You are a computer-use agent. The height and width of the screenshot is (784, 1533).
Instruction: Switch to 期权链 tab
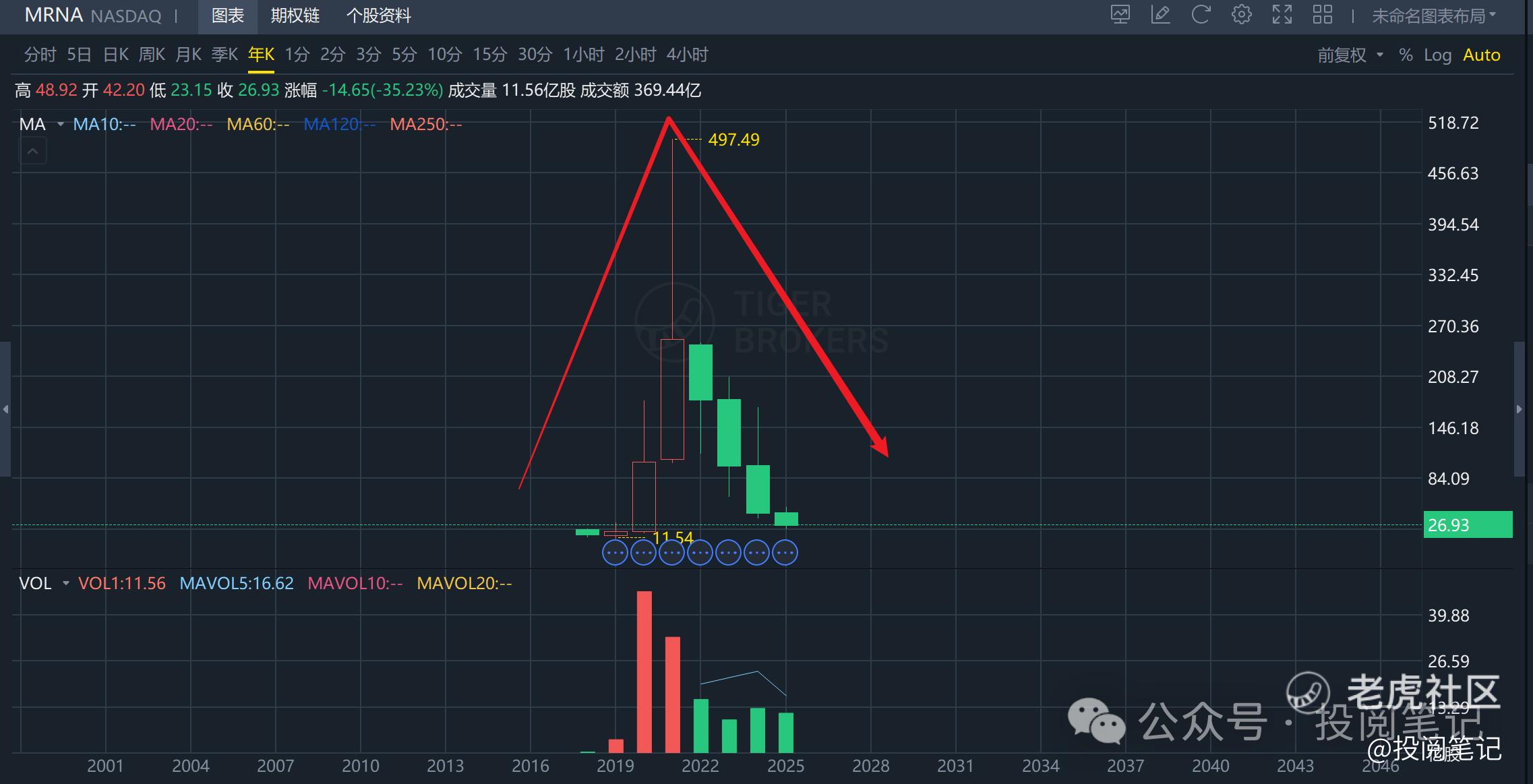pyautogui.click(x=295, y=16)
